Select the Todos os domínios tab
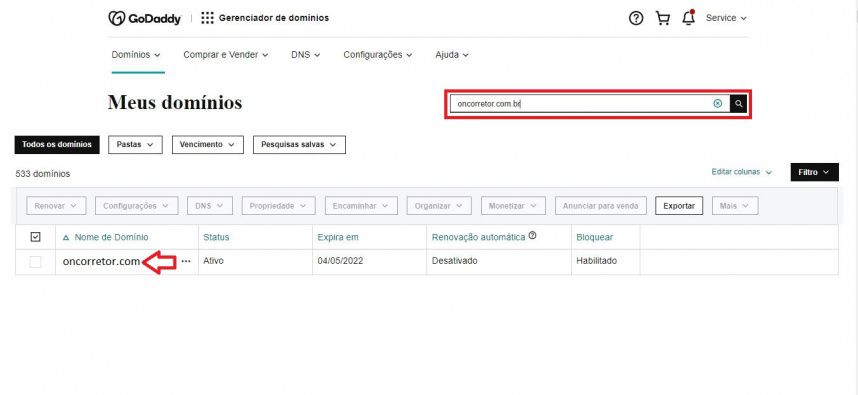Viewport: 858px width, 395px height. 57,144
